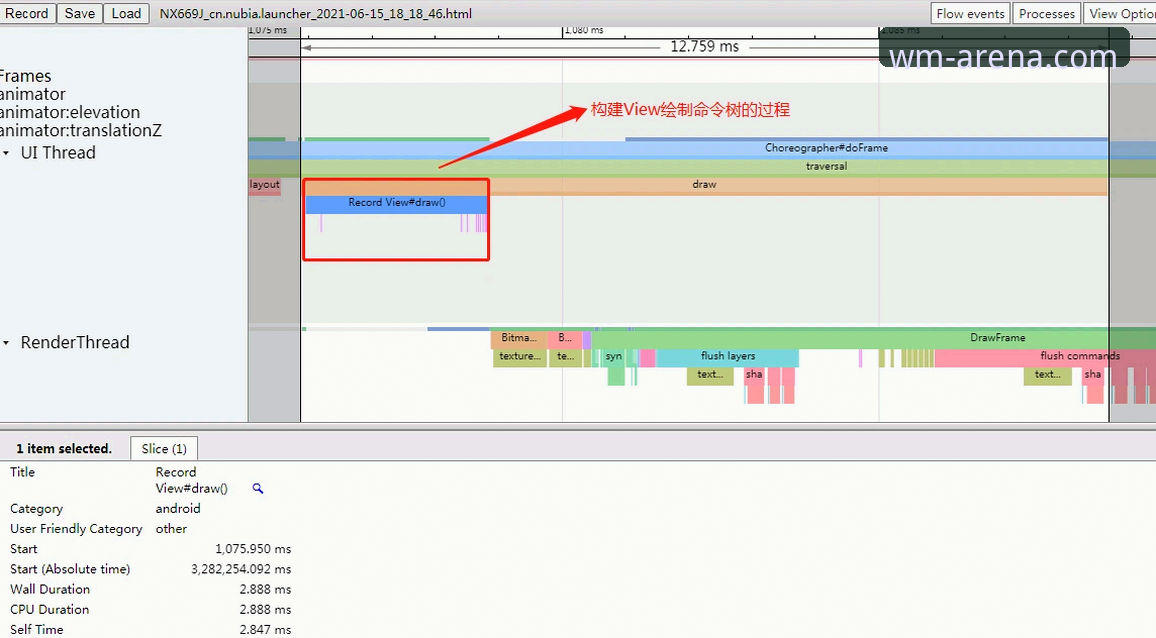Viewport: 1156px width, 638px height.
Task: Select the flush layers slice
Action: [x=727, y=356]
